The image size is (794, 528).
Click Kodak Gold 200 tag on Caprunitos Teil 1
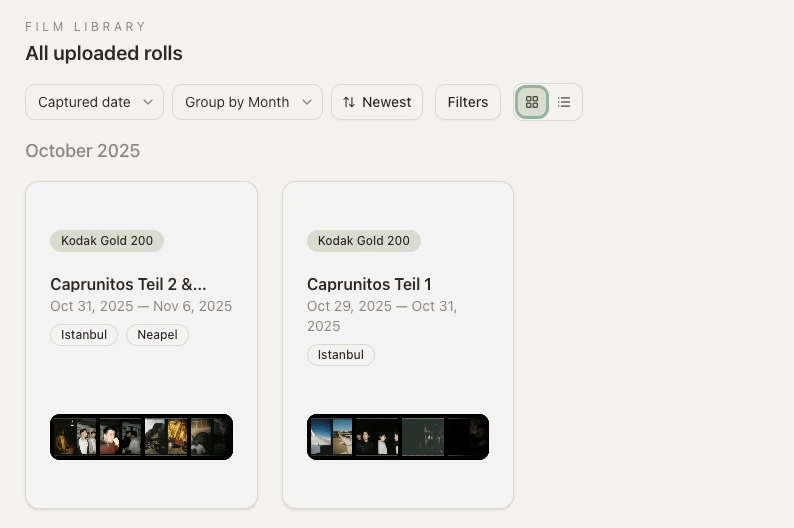[364, 241]
